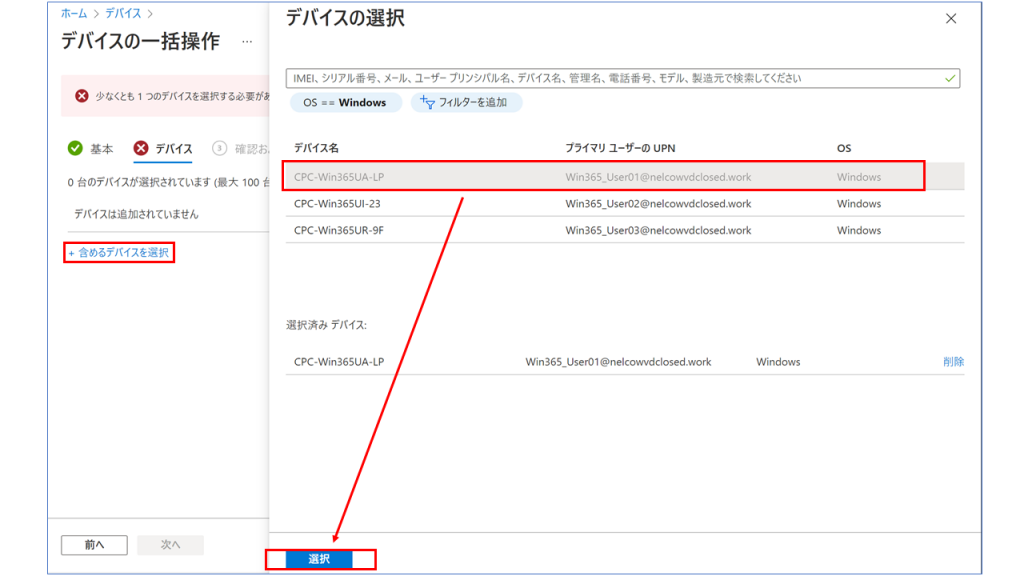Go back with the 前へ button

pyautogui.click(x=95, y=545)
